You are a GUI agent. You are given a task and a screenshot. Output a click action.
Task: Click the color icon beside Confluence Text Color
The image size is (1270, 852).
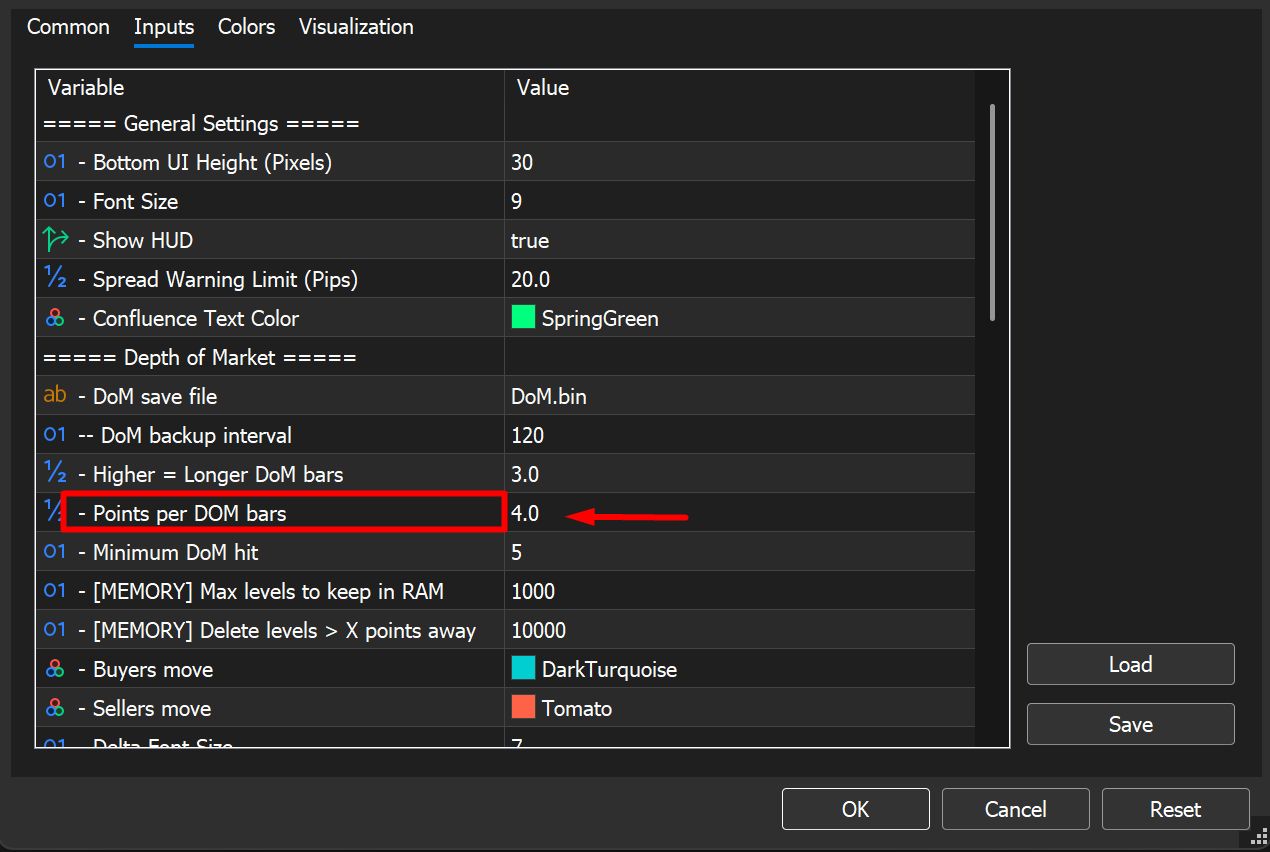55,318
